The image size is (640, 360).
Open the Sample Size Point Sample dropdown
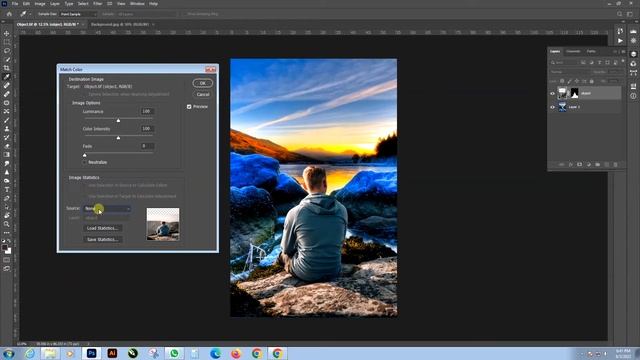click(x=78, y=14)
